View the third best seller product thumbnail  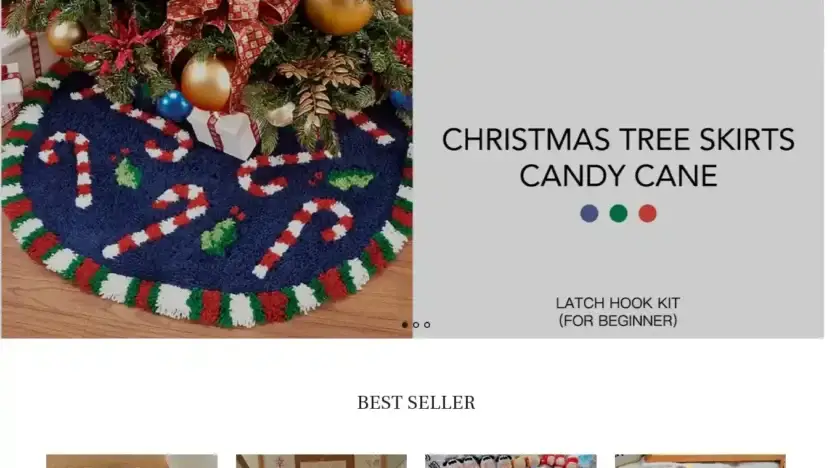(511, 461)
